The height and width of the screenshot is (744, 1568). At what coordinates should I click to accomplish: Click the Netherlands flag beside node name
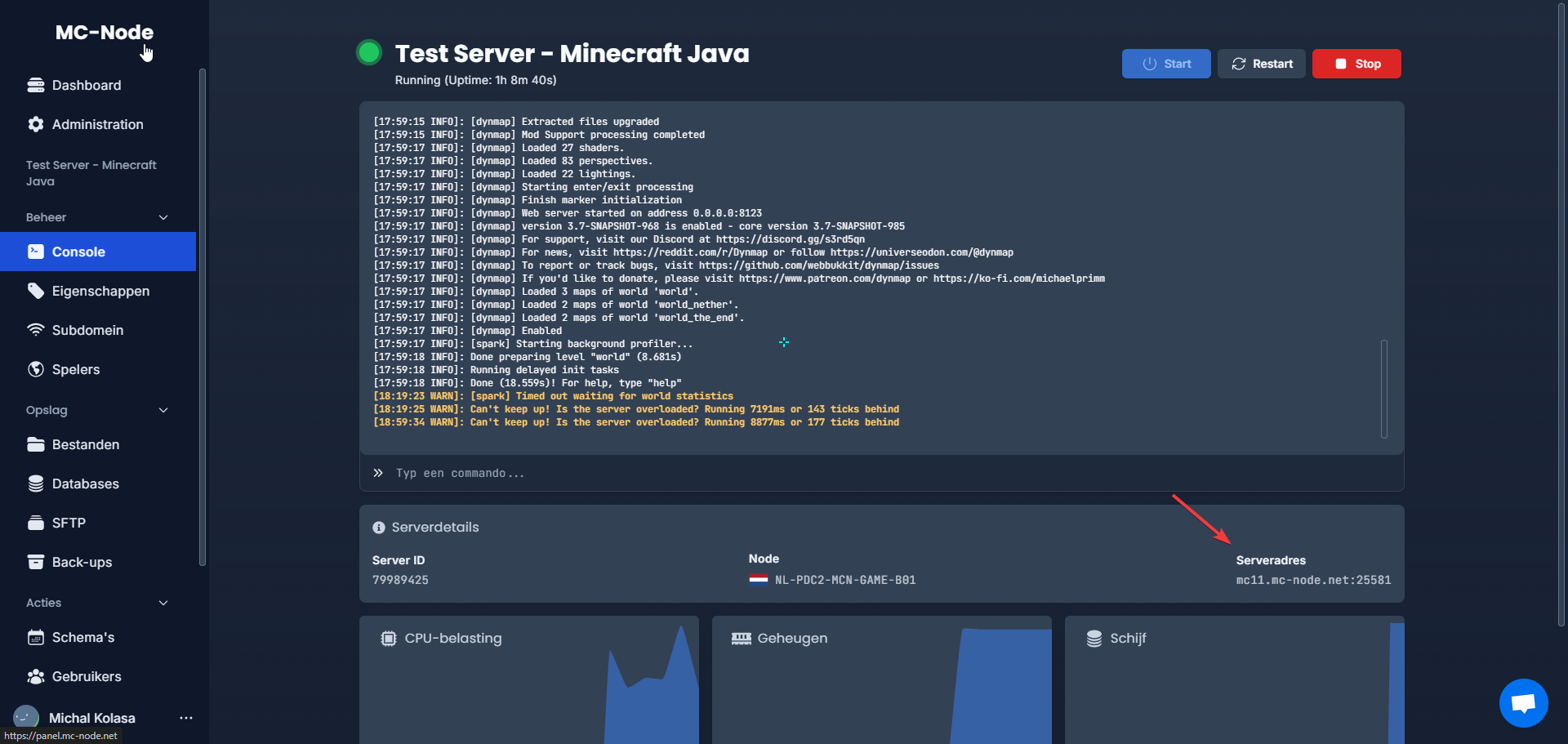[x=759, y=580]
